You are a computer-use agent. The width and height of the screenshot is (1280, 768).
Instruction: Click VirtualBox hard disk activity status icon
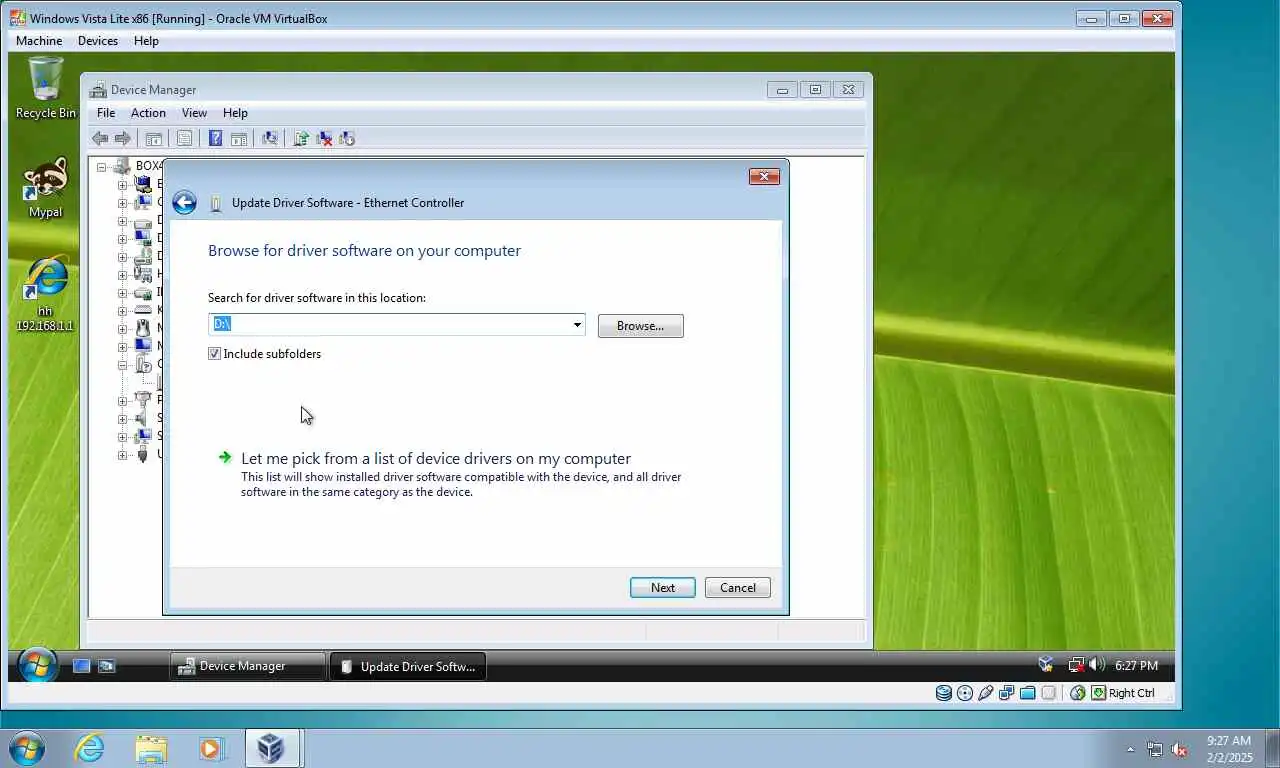click(944, 693)
